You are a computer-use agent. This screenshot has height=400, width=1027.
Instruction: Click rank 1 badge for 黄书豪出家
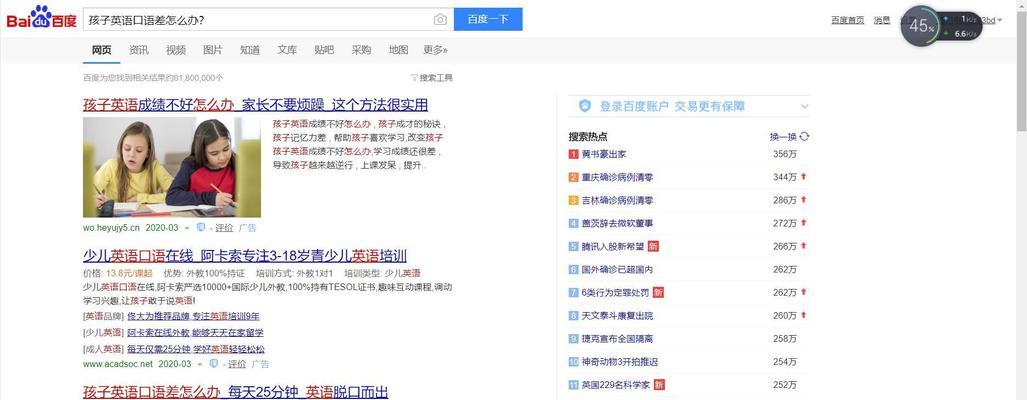point(573,155)
